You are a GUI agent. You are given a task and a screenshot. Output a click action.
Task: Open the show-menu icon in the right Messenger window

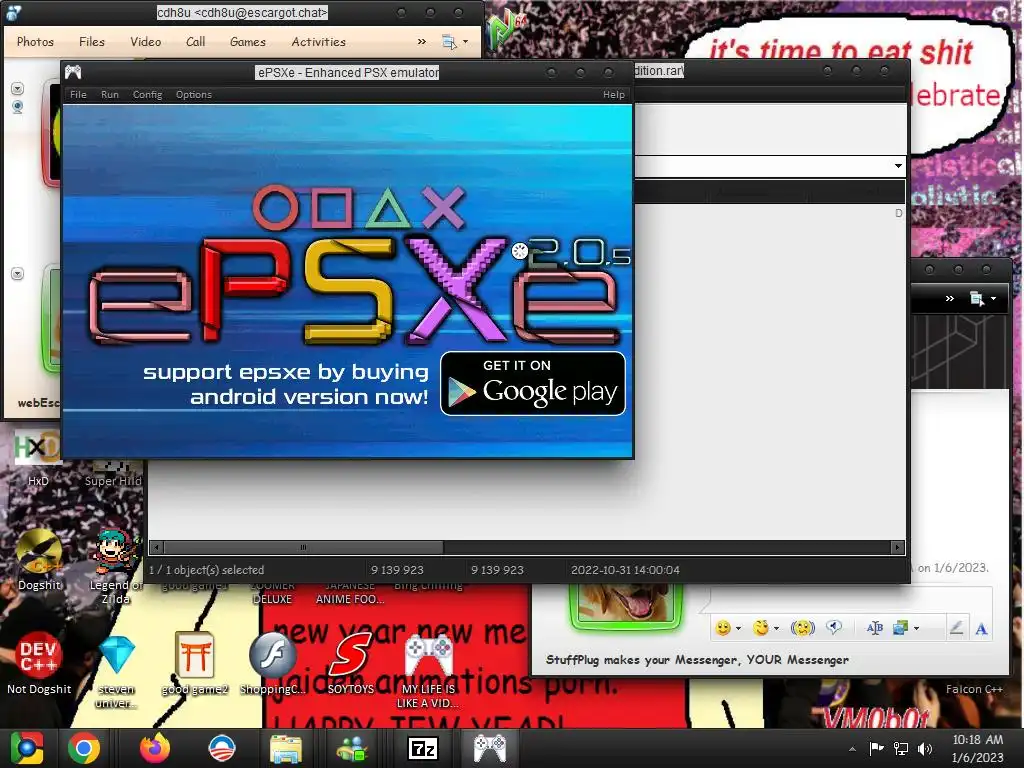976,298
